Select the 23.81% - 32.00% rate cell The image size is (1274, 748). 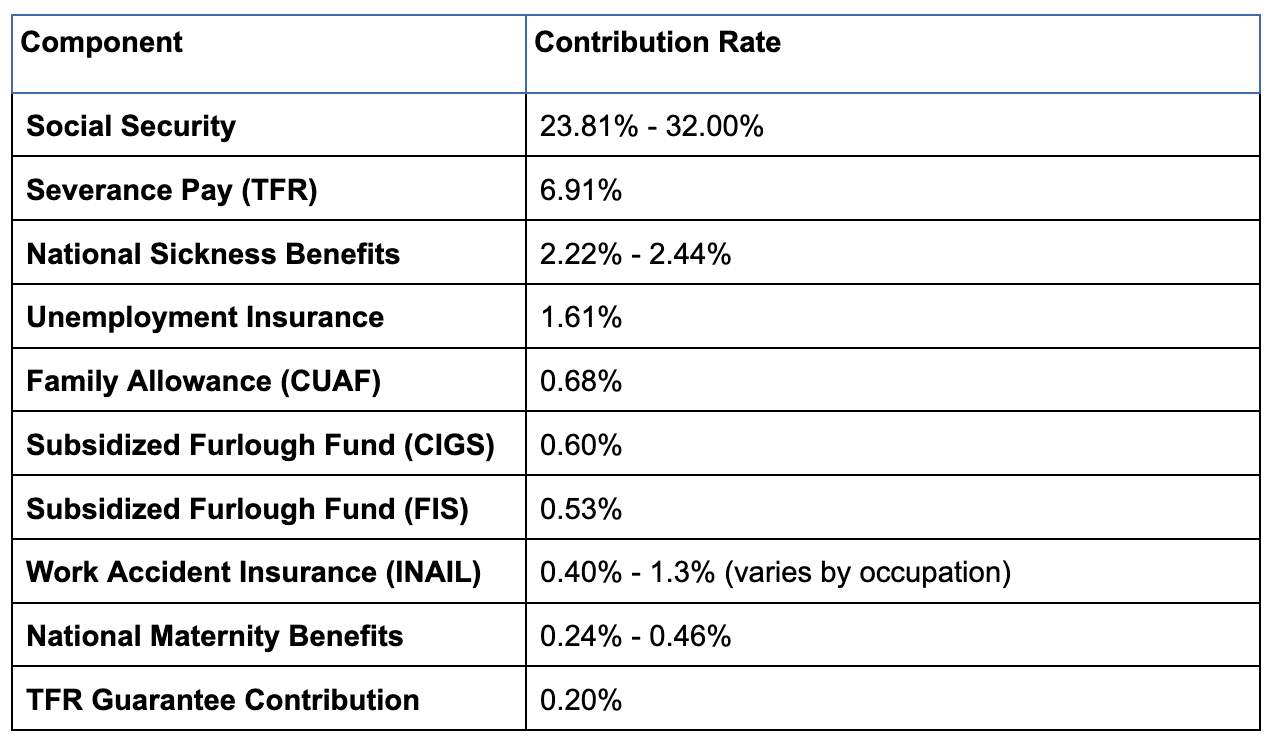pos(651,126)
